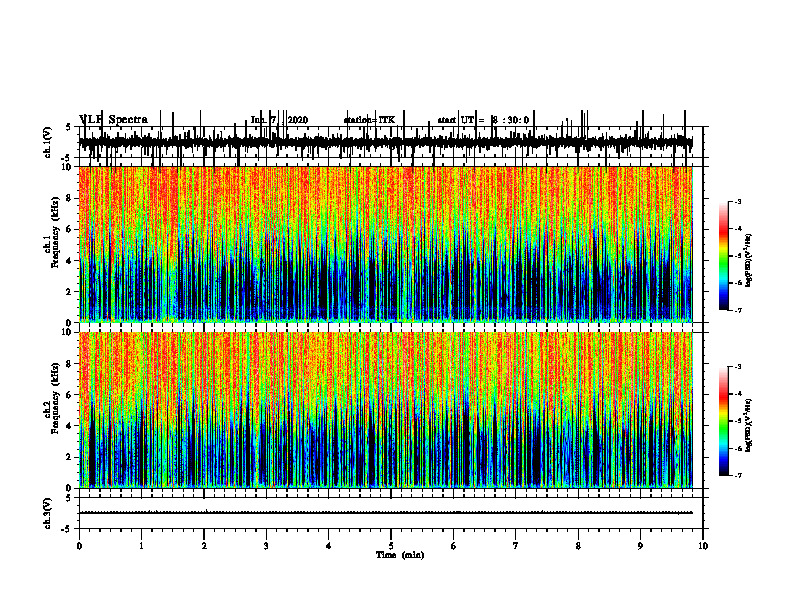The height and width of the screenshot is (612, 792).
Task: Click the "4" kHz tick of ch.1 spectrogram
Action: click(70, 261)
